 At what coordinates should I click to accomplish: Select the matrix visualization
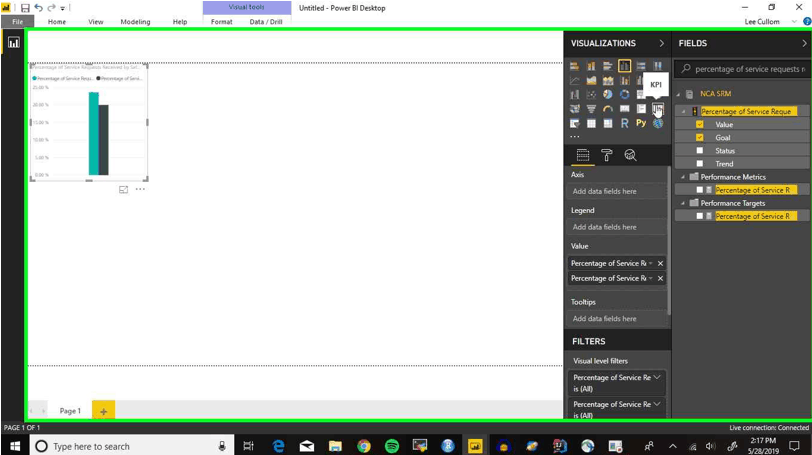click(607, 123)
